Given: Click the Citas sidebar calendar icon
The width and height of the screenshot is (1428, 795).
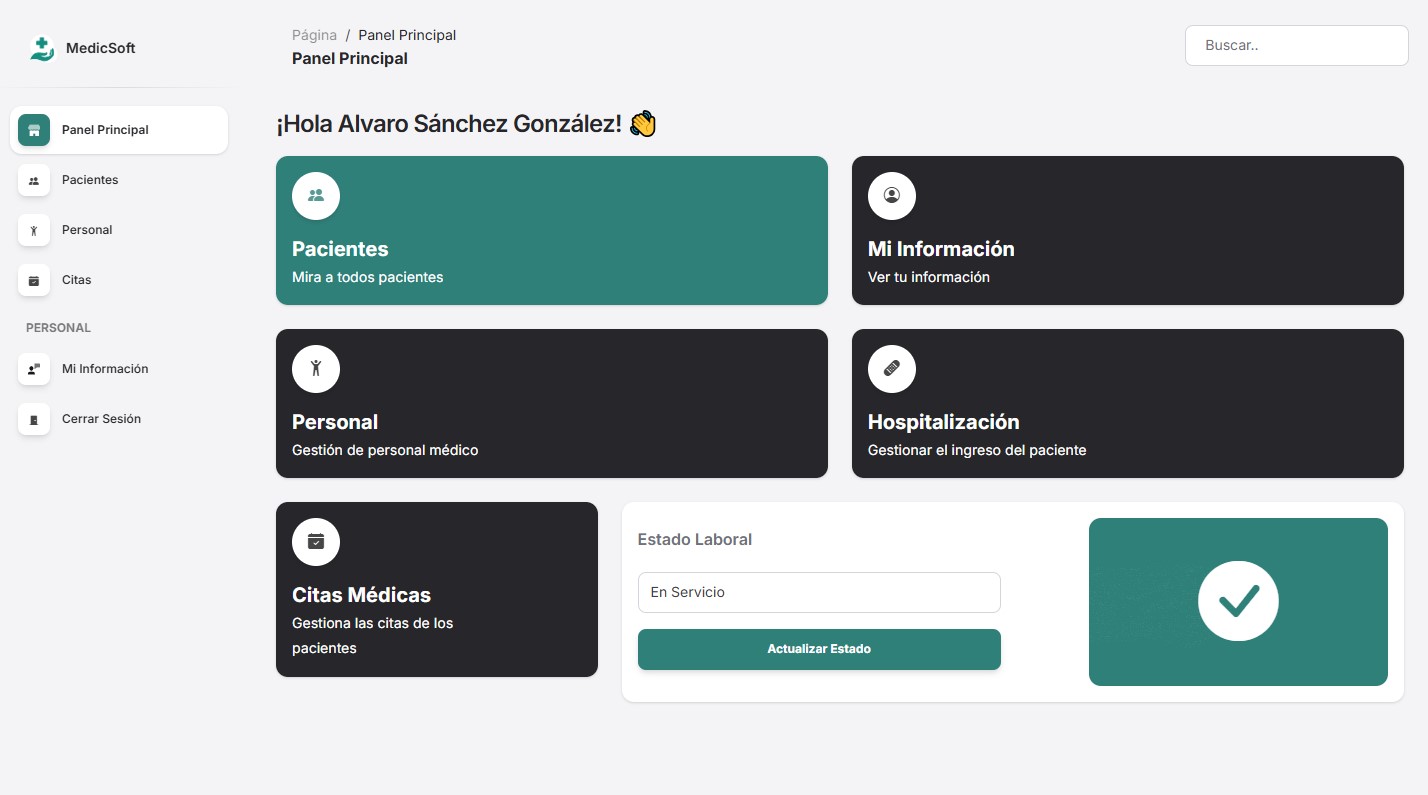Looking at the screenshot, I should point(34,280).
